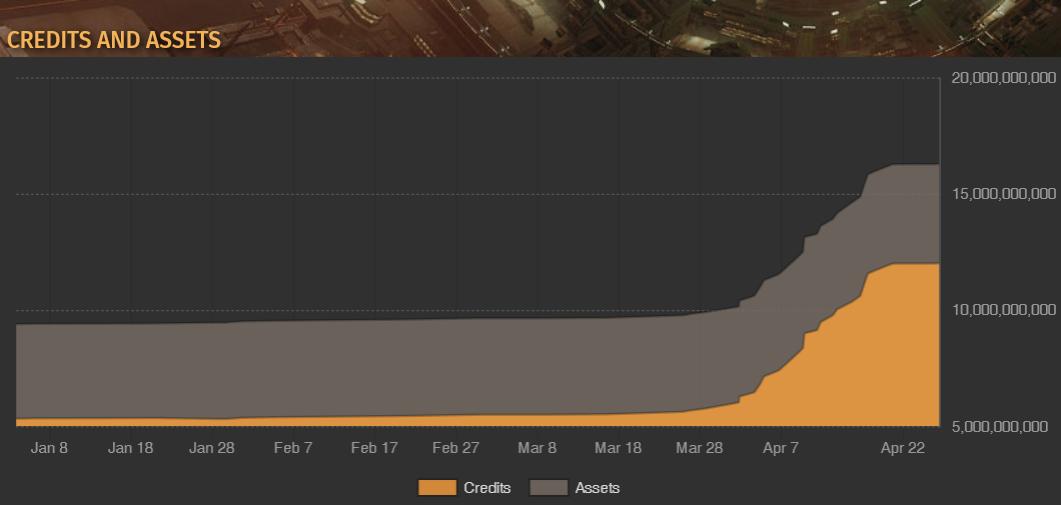Click the 'Apr 7' axis label
Viewport: 1061px width, 505px height.
(781, 448)
